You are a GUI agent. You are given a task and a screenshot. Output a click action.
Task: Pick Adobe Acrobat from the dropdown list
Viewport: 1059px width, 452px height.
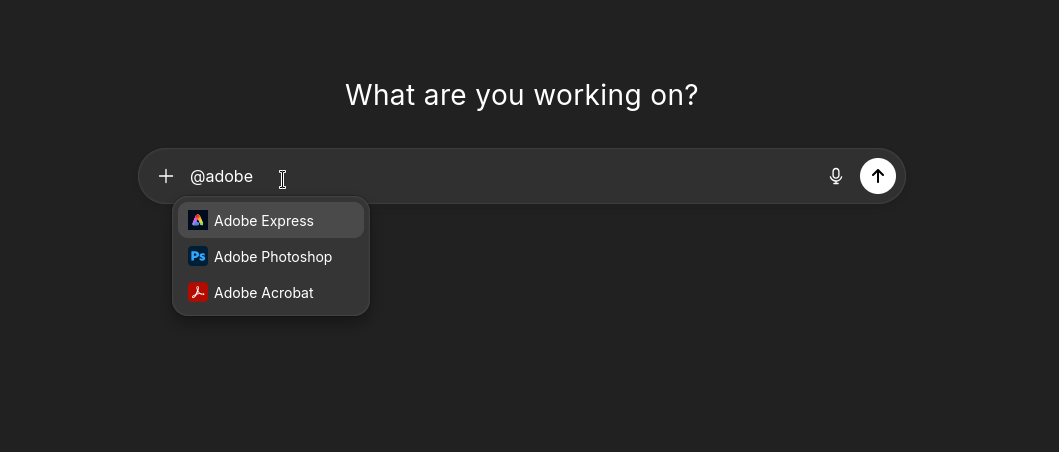[x=264, y=293]
